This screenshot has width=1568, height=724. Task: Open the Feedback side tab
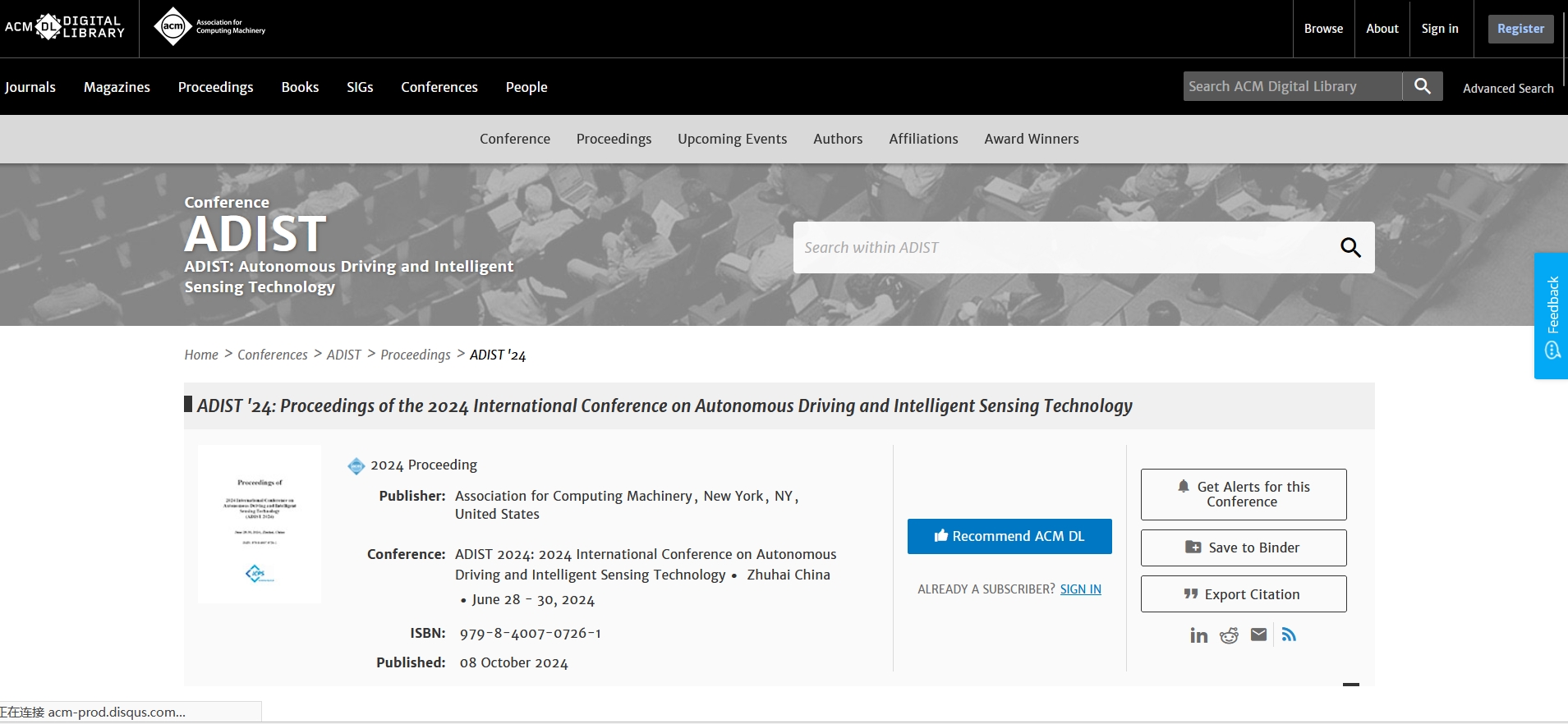tap(1551, 316)
